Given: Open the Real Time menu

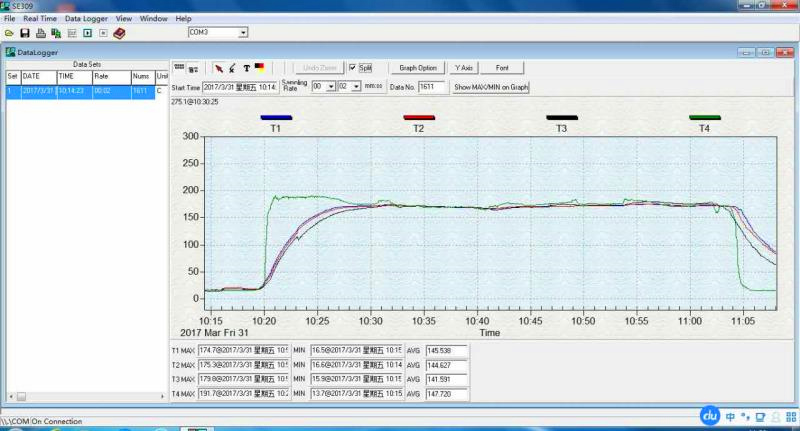Looking at the screenshot, I should [x=40, y=18].
